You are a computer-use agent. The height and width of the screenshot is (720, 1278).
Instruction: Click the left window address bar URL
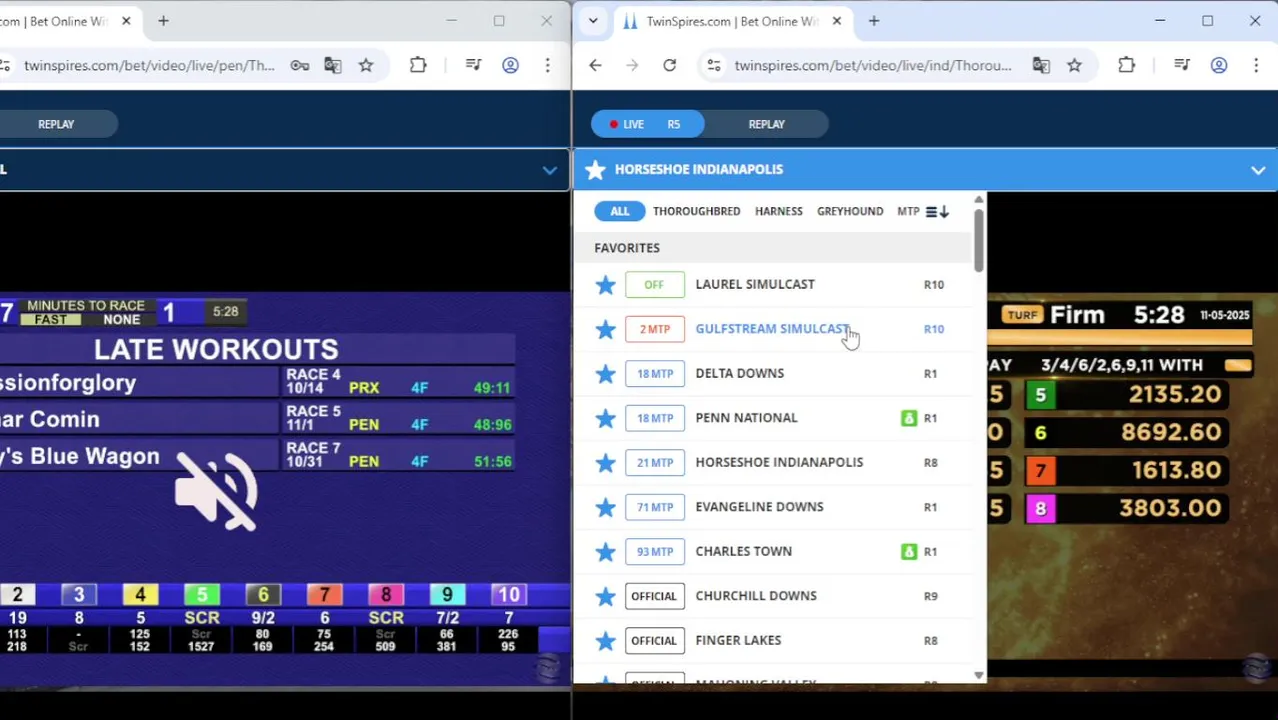pos(149,65)
